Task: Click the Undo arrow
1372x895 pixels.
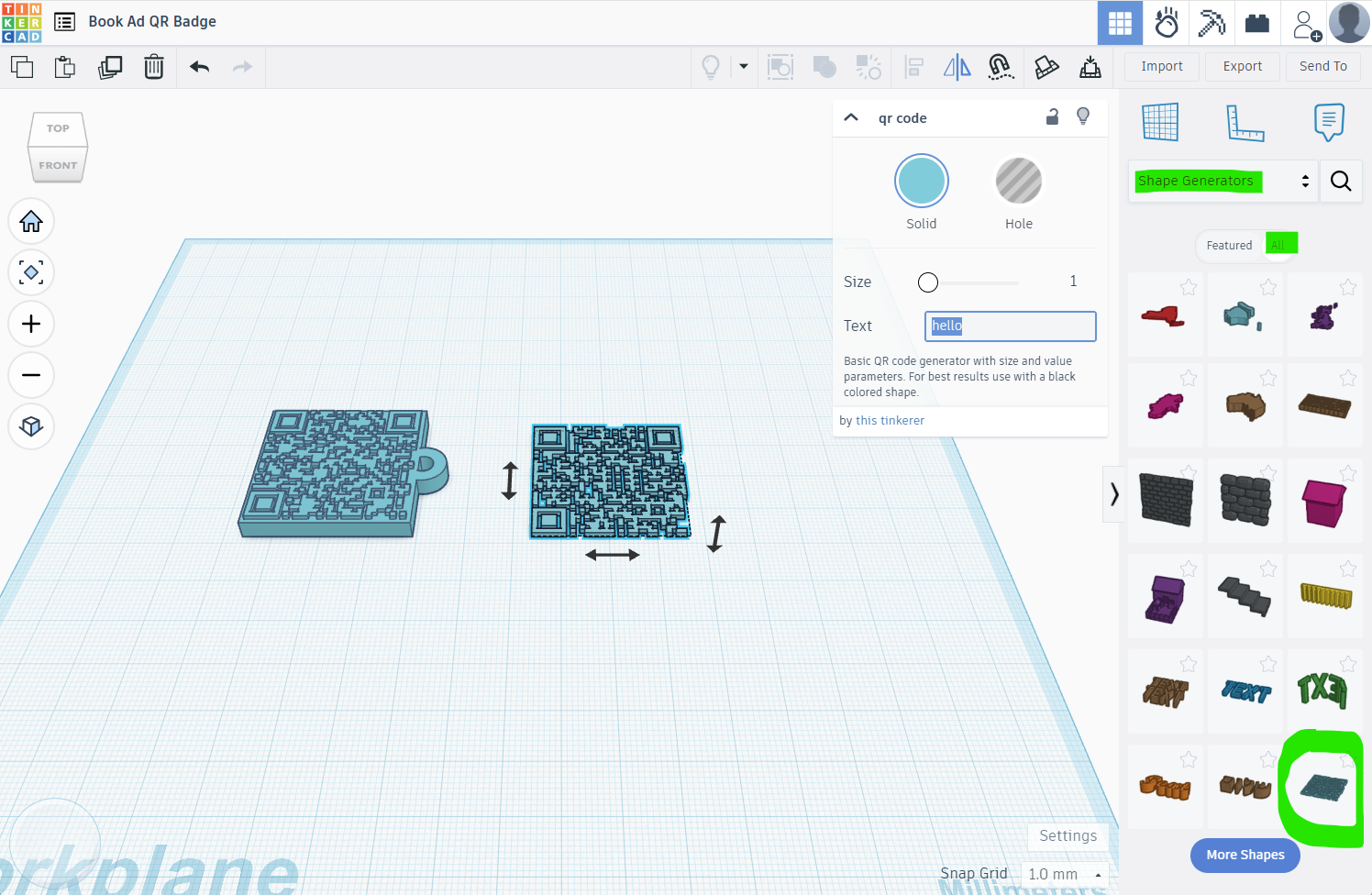Action: click(200, 67)
